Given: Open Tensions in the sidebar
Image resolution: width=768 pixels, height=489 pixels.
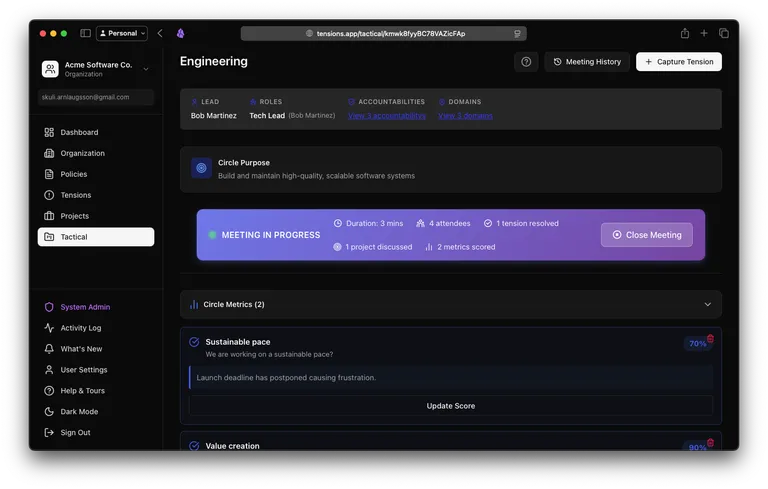Looking at the screenshot, I should click(75, 195).
